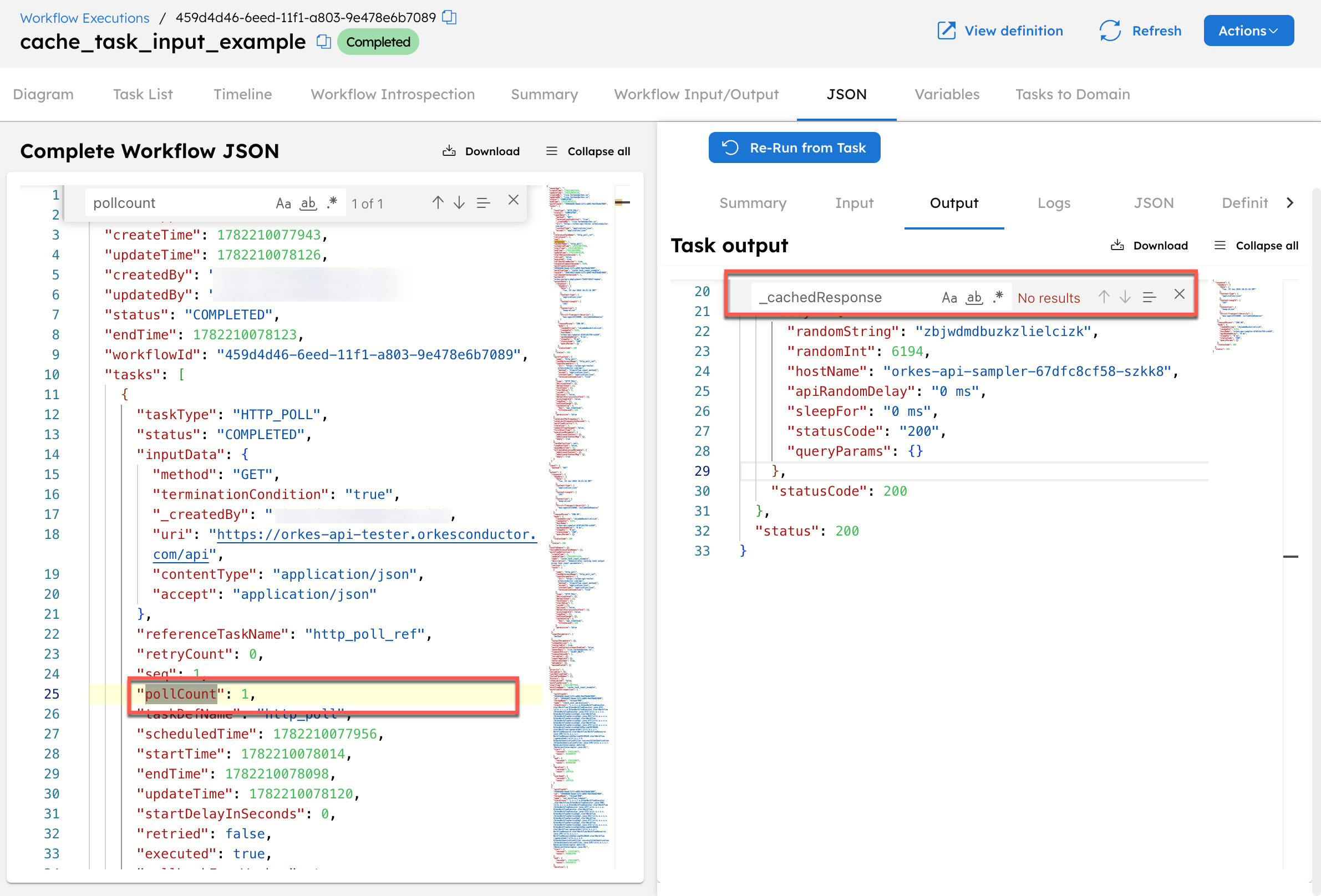
Task: Open the task Summary tab
Action: click(753, 203)
